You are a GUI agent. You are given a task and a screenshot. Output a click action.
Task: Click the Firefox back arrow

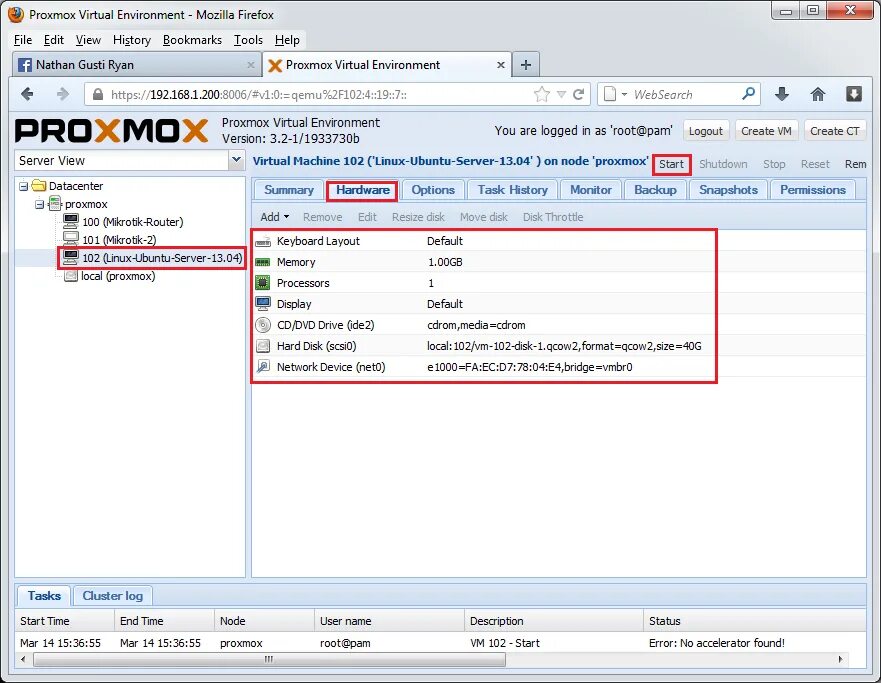pos(27,94)
